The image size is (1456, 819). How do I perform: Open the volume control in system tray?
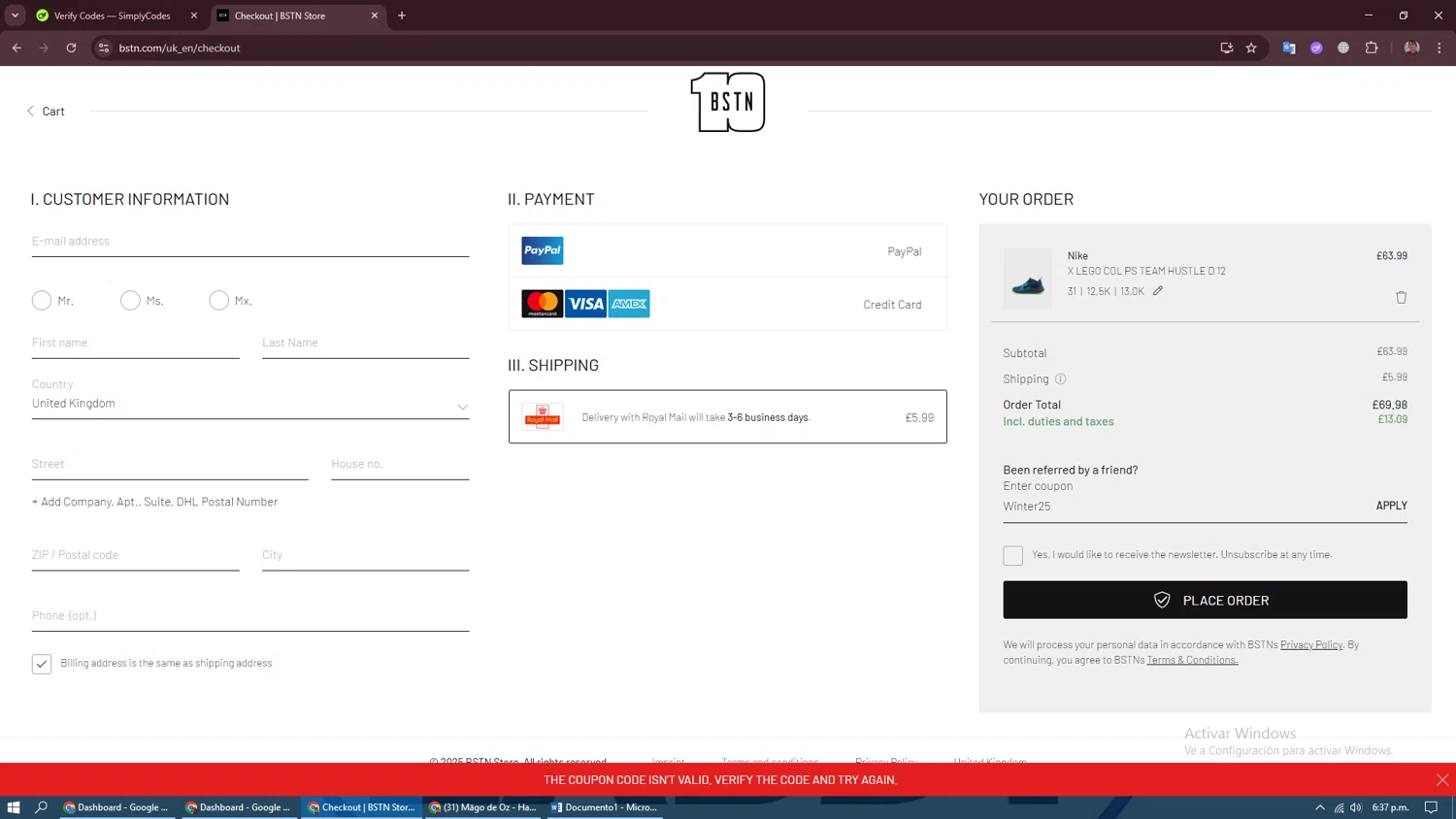1356,807
